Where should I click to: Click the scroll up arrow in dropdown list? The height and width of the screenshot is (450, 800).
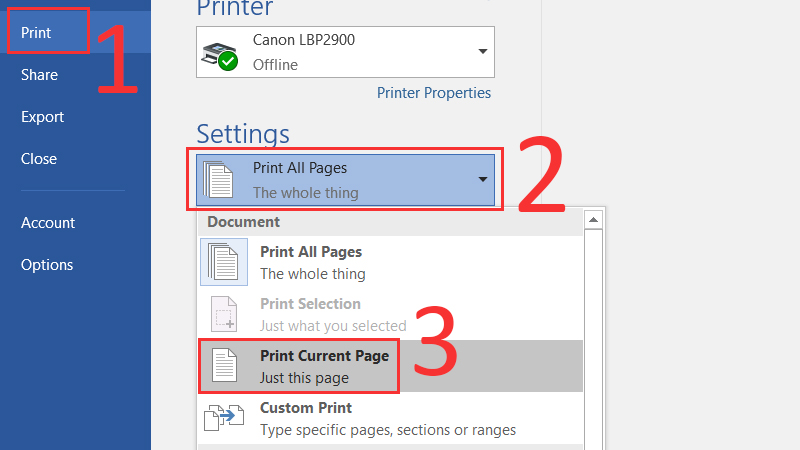(593, 220)
